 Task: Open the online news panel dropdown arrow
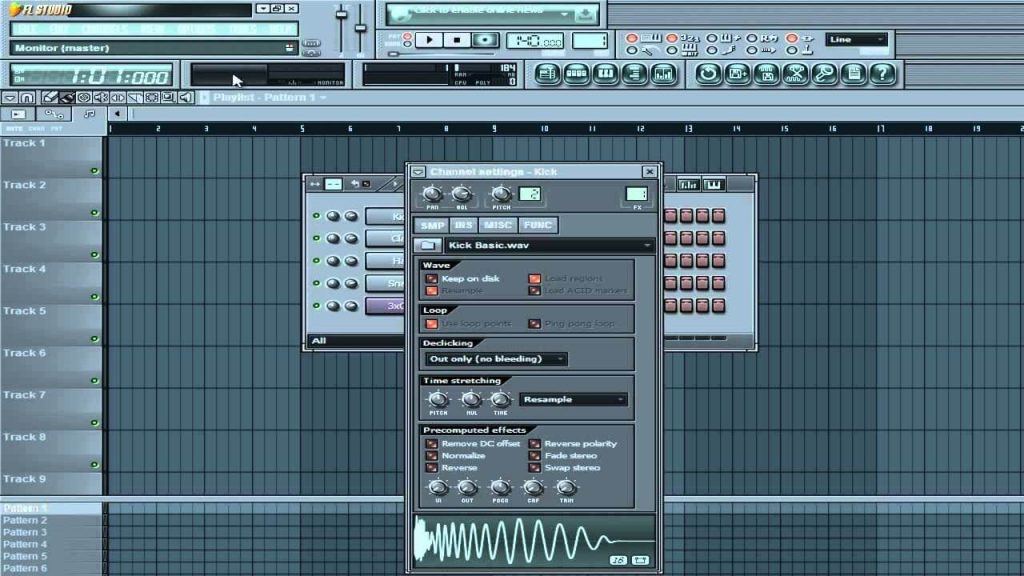point(565,14)
